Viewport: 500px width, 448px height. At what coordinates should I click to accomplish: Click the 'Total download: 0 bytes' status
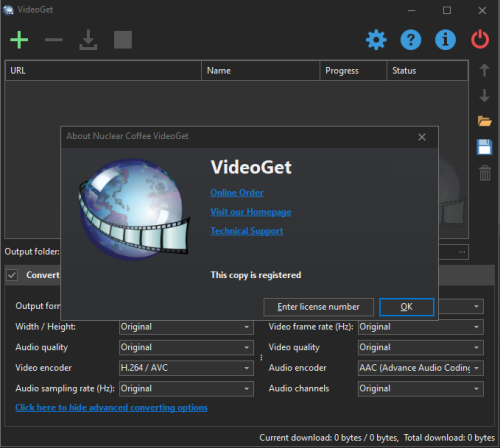[449, 438]
